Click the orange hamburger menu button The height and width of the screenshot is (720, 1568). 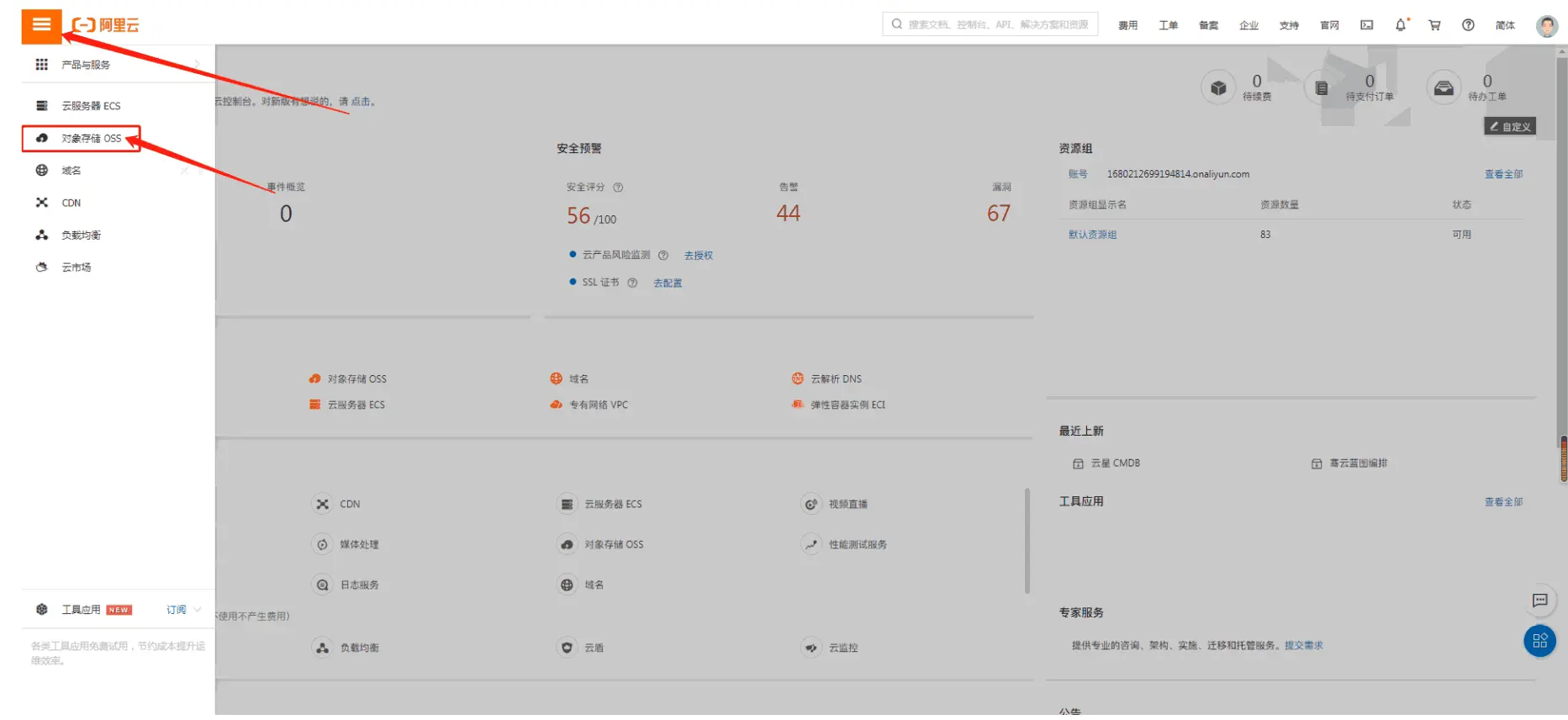(41, 25)
